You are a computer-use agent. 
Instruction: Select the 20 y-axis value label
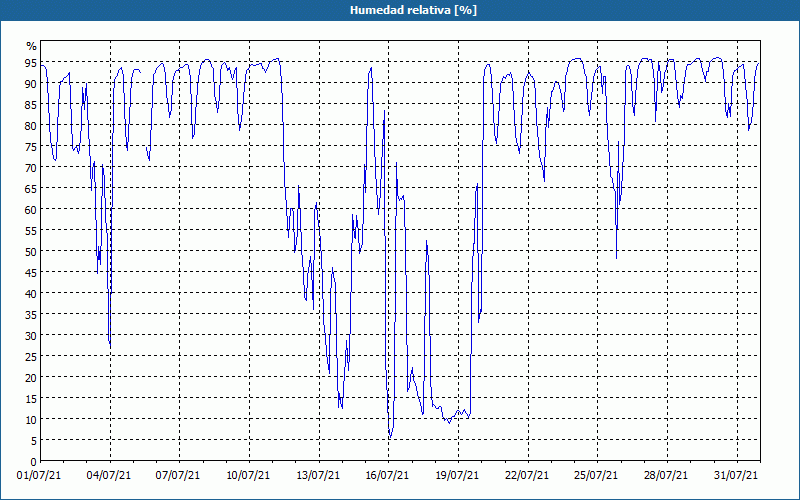[31, 378]
